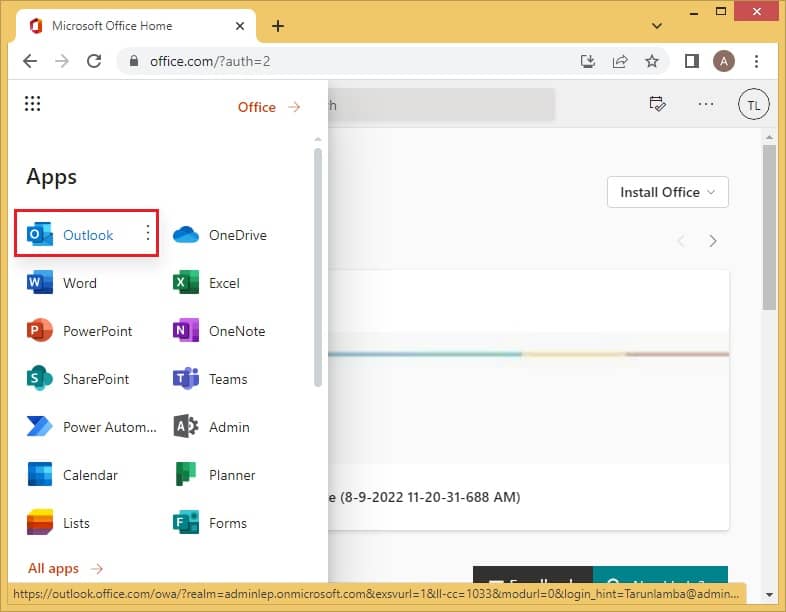Open the TL account manager avatar
Image resolution: width=786 pixels, height=612 pixels.
click(x=753, y=104)
